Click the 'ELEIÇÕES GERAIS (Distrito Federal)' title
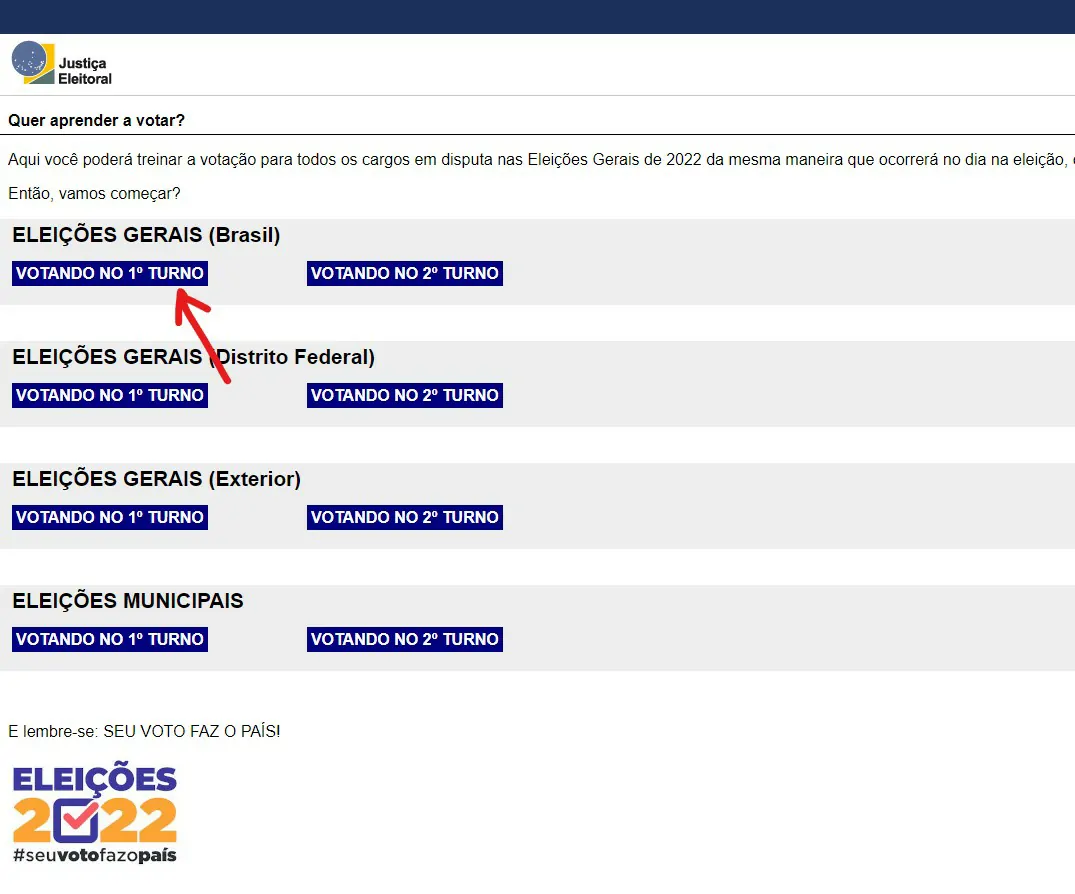Image resolution: width=1075 pixels, height=894 pixels. 193,357
